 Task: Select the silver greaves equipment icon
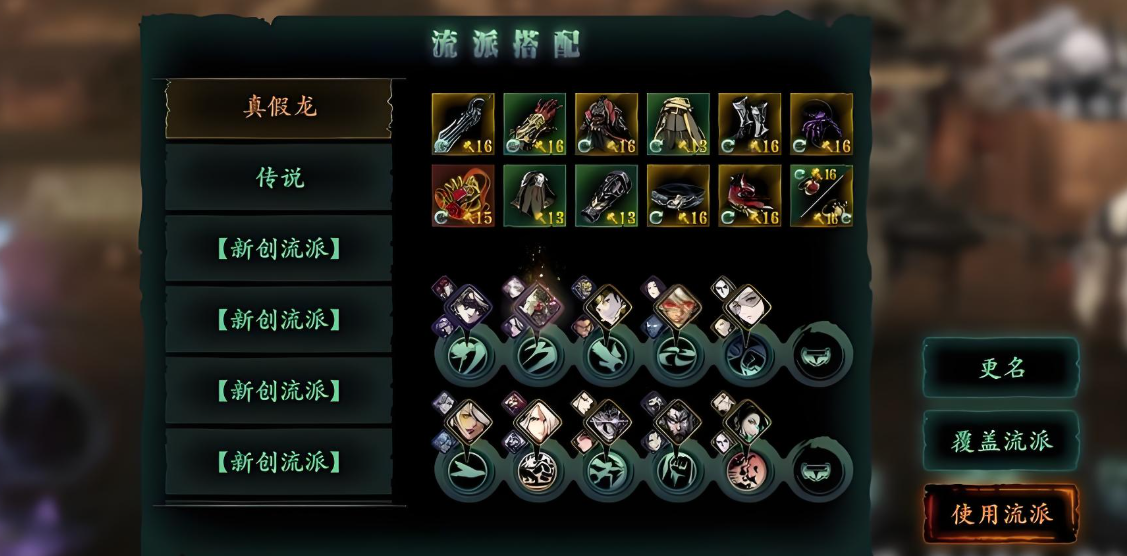(x=750, y=124)
